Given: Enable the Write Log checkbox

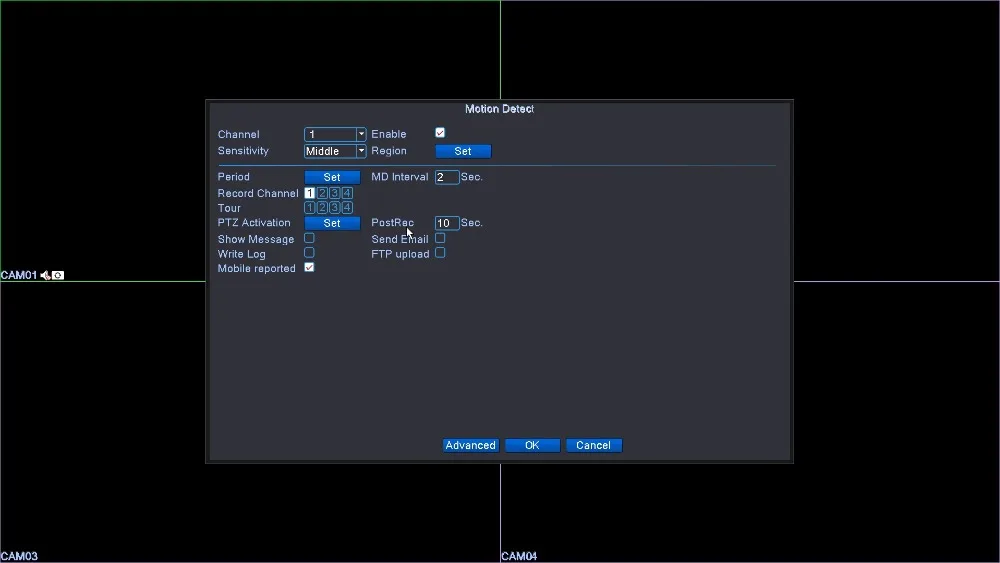Looking at the screenshot, I should point(309,252).
